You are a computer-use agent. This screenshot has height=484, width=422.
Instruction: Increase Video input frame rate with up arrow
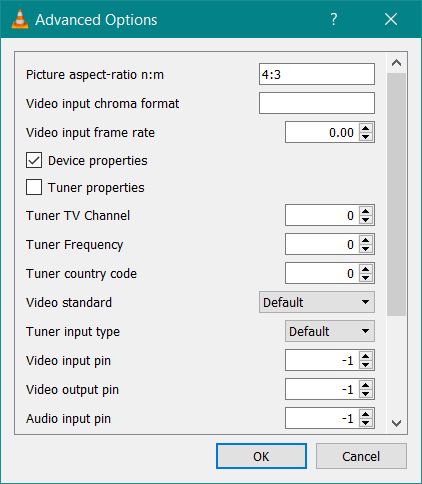click(x=366, y=128)
